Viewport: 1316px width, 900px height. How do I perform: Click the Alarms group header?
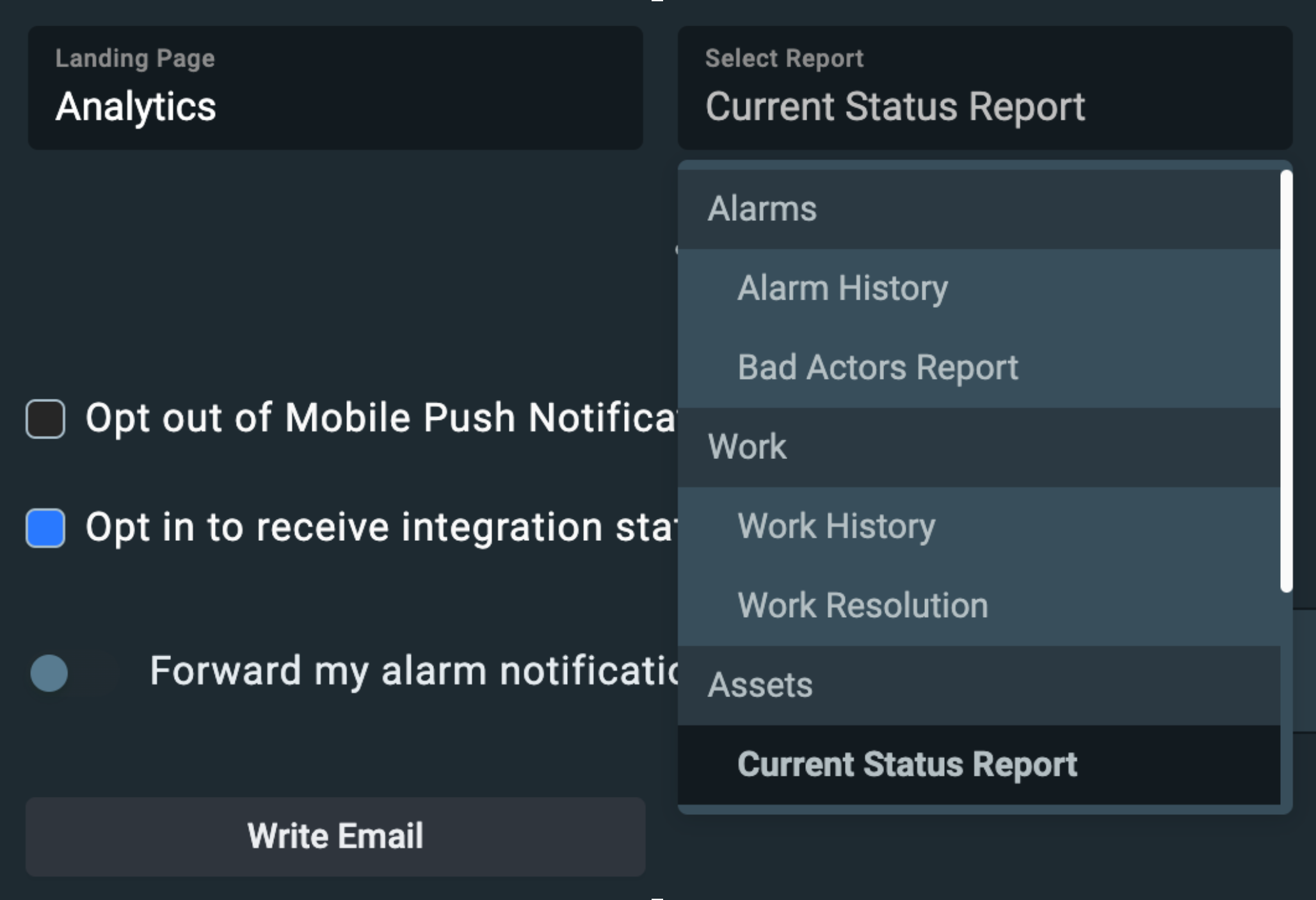(762, 209)
